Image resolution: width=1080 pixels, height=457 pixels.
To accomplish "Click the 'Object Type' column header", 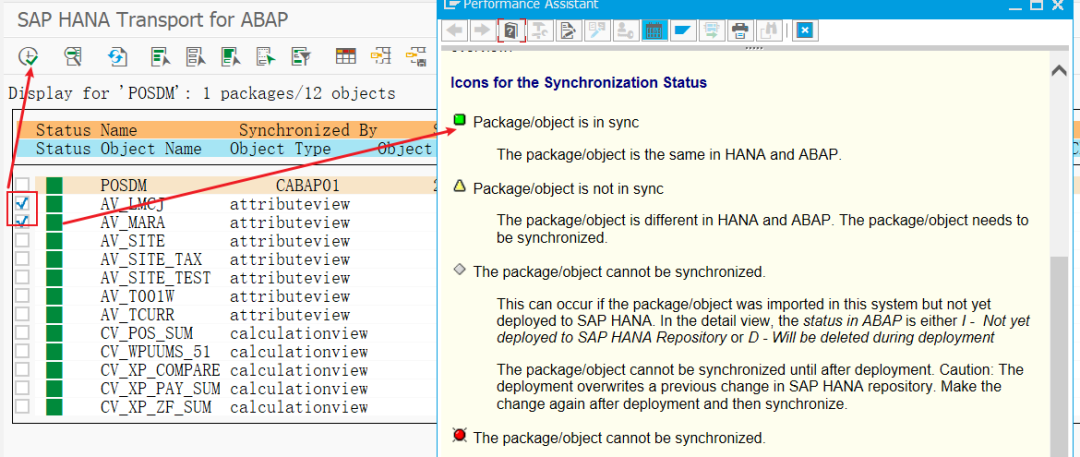I will point(280,149).
